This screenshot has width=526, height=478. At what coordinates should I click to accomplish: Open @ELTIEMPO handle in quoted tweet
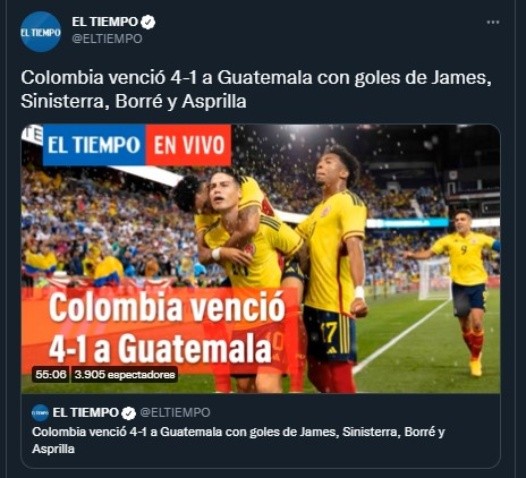[175, 413]
